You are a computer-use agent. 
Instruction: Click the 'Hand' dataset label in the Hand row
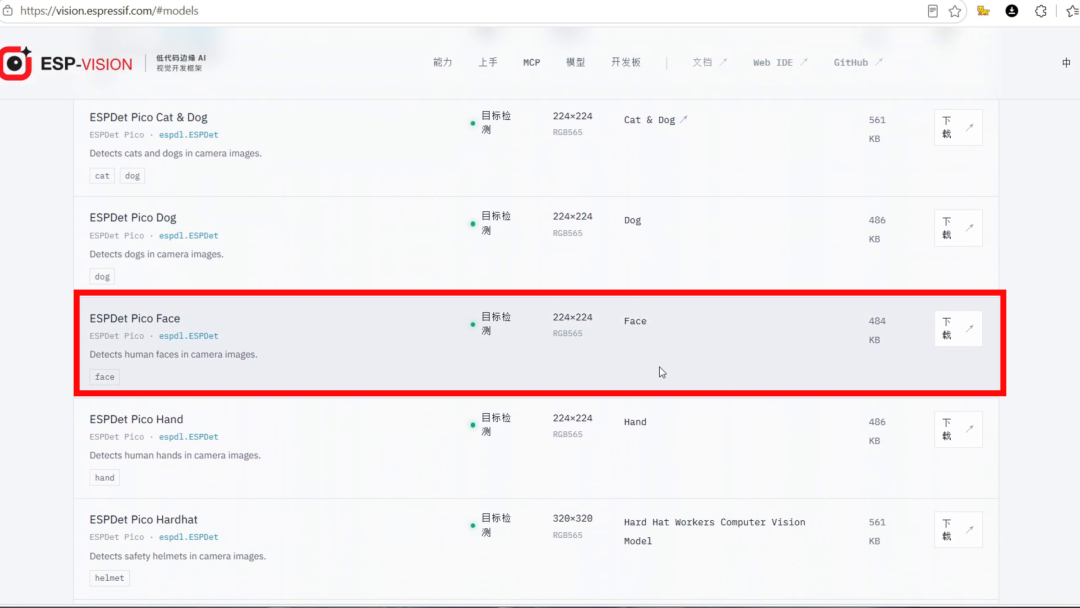pos(635,421)
